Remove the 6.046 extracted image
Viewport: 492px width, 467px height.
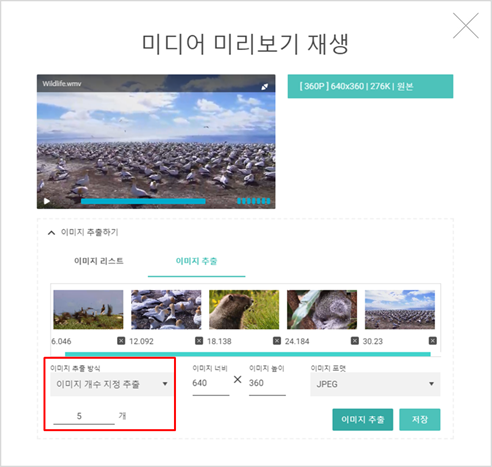tap(121, 341)
